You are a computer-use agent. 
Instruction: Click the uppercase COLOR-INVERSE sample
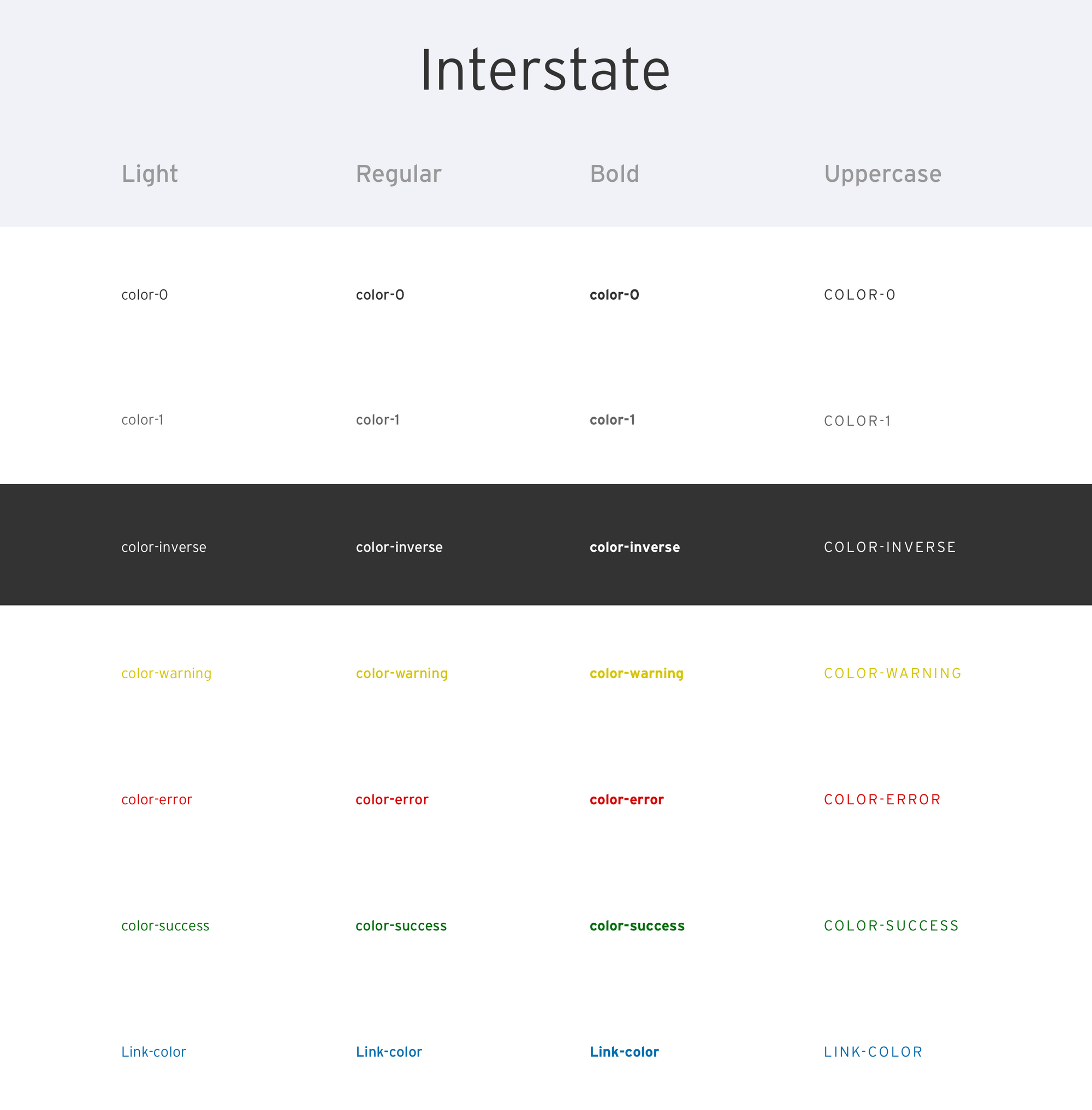coord(889,547)
